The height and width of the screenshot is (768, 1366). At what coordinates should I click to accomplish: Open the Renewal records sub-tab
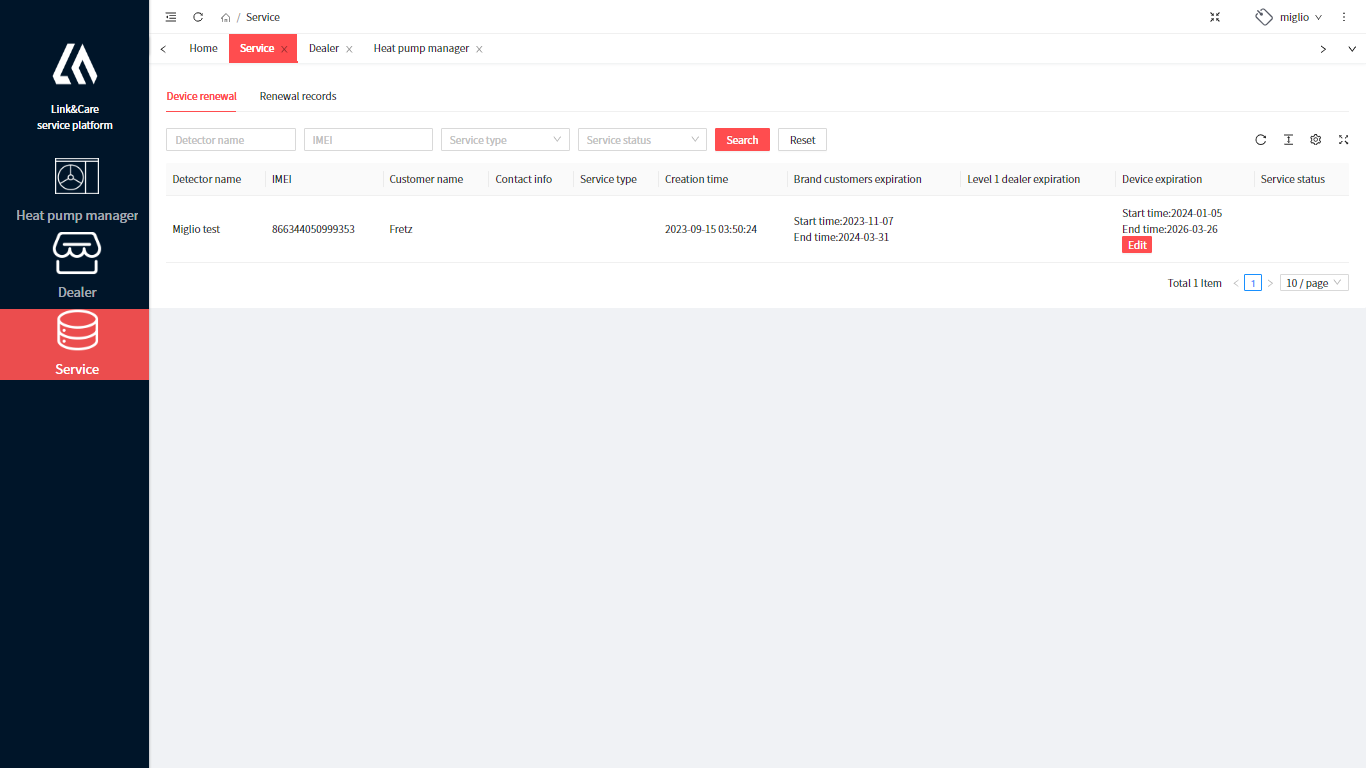coord(298,96)
